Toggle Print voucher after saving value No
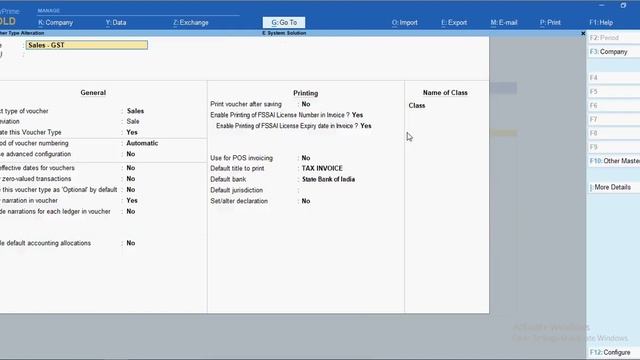Screen dimensions: 640x360 click(306, 104)
